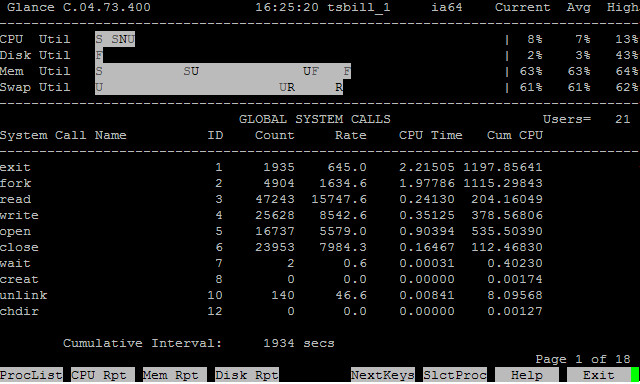The image size is (640, 384).
Task: Click the read rate value 15747.6
Action: (339, 199)
